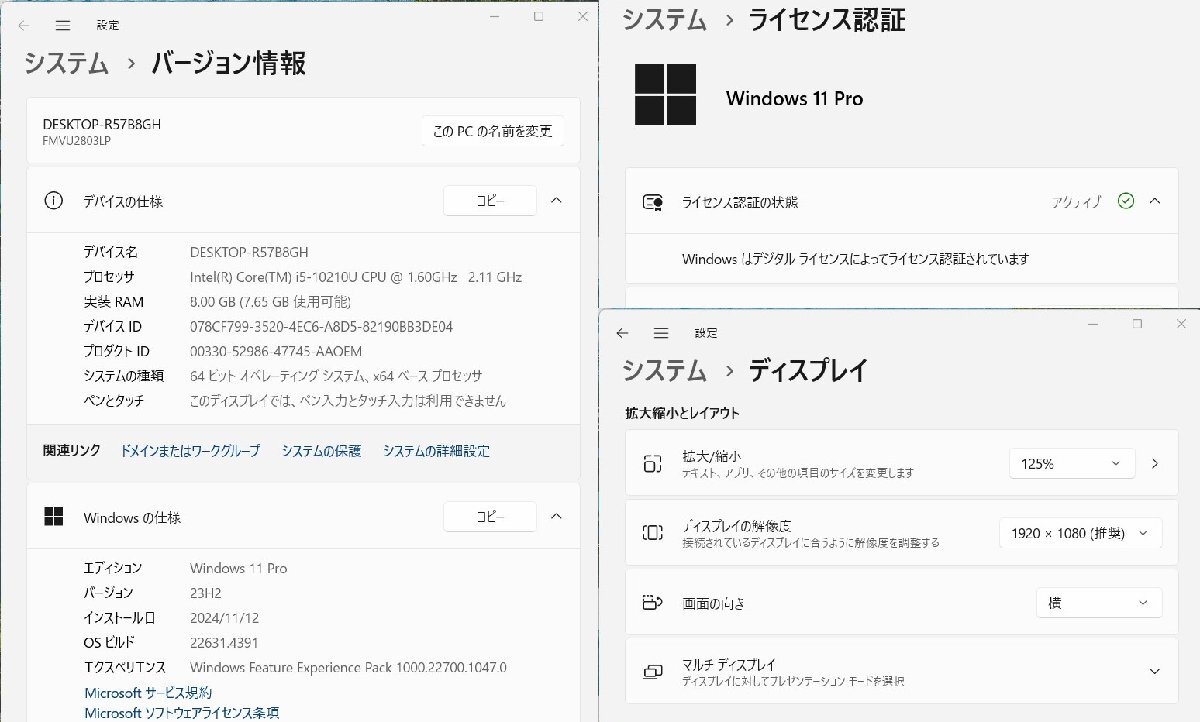Go back in the バージョン情報 settings window
1200x722 pixels.
pos(24,25)
